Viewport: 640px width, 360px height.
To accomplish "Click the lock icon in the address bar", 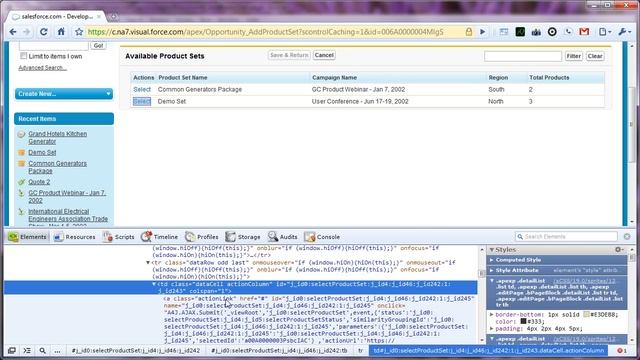I will tap(469, 32).
